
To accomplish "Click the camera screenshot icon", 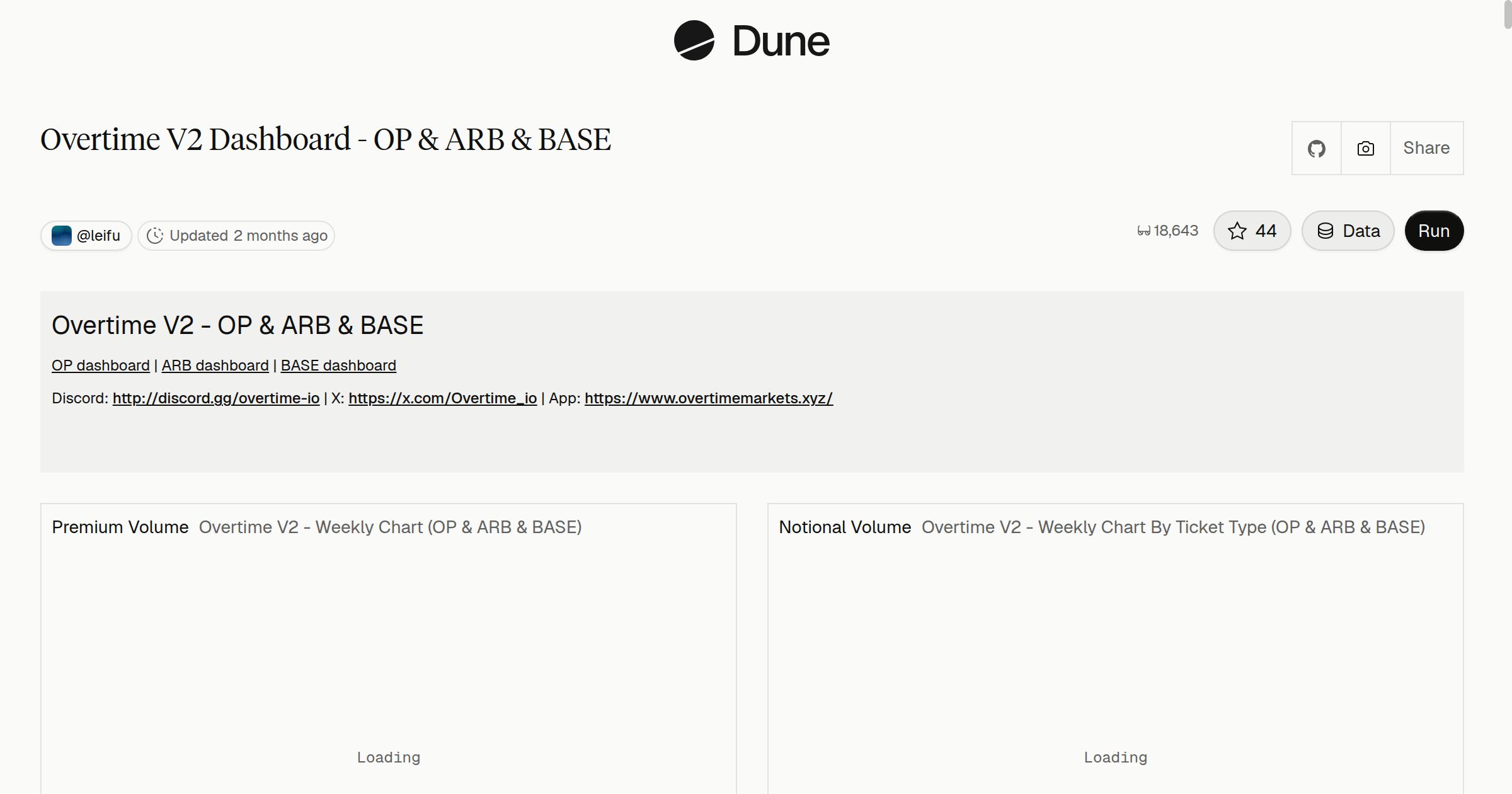I will coord(1365,148).
